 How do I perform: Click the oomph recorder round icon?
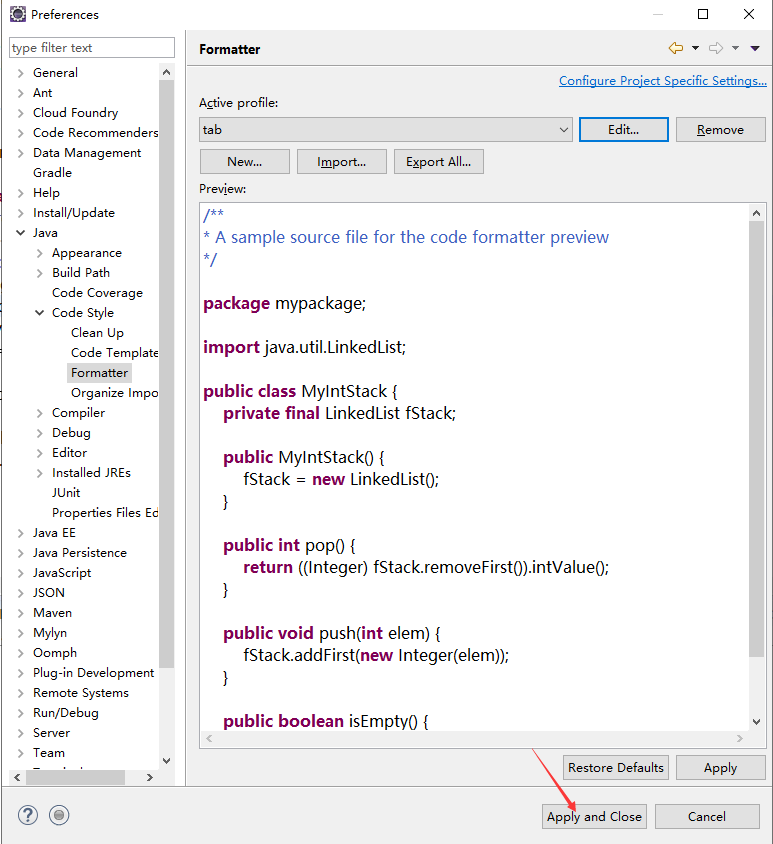coord(59,815)
